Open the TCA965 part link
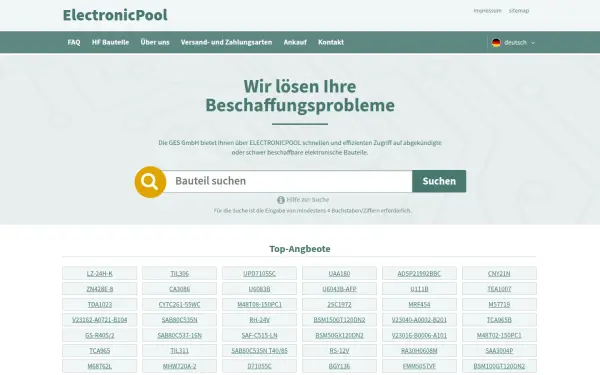 click(99, 351)
